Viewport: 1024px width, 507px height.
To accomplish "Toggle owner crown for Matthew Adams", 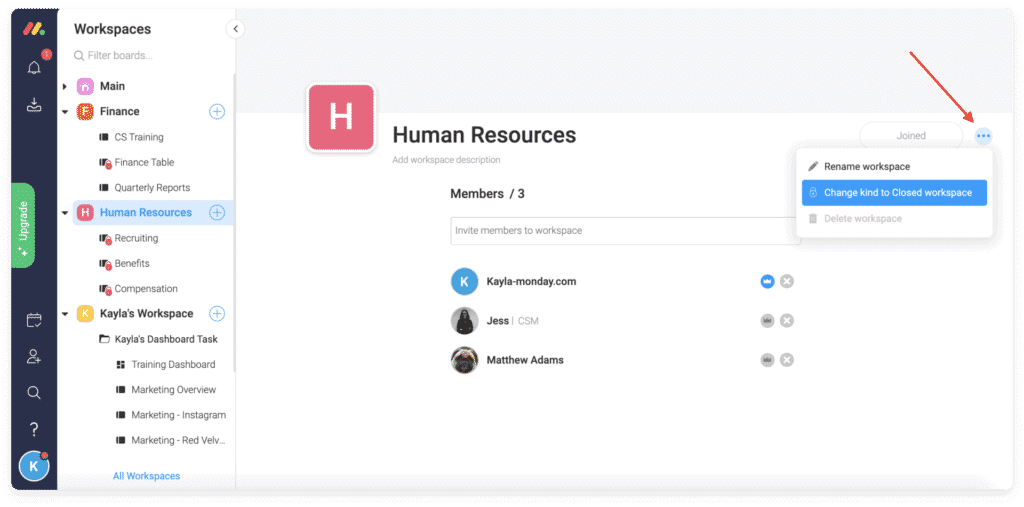I will point(767,360).
